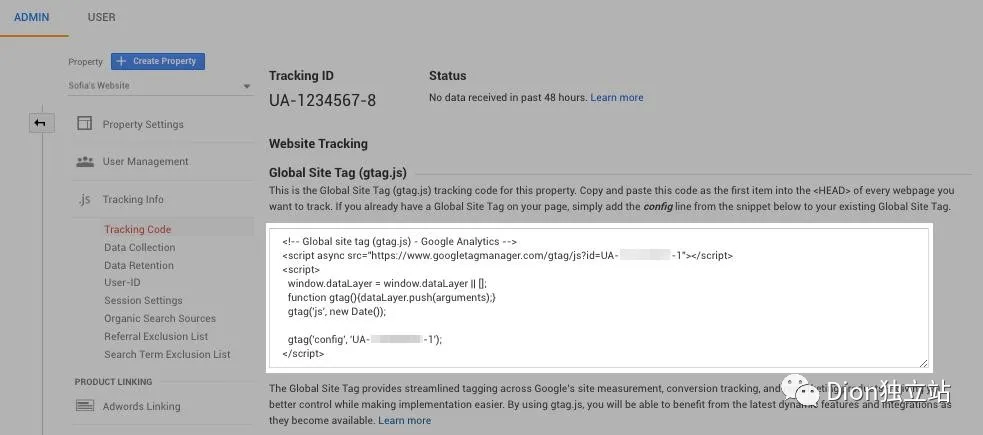Open Data Collection settings
The width and height of the screenshot is (983, 435).
[139, 248]
